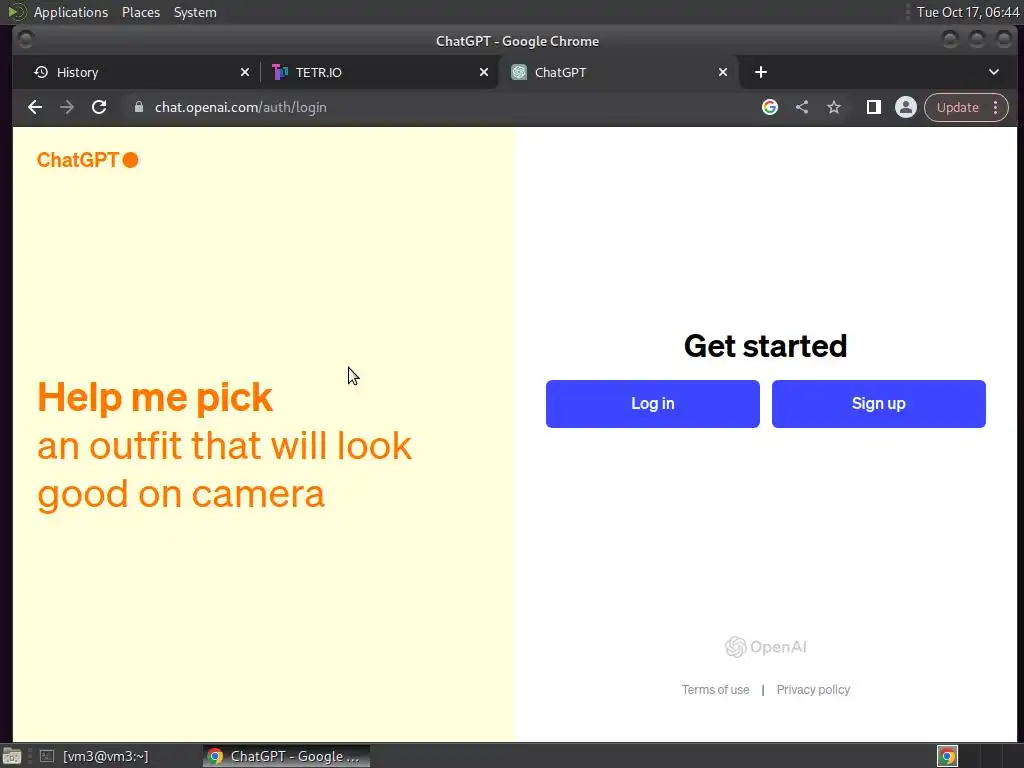Click the ChatGPT logo at top left
This screenshot has height=768, width=1024.
(88, 160)
